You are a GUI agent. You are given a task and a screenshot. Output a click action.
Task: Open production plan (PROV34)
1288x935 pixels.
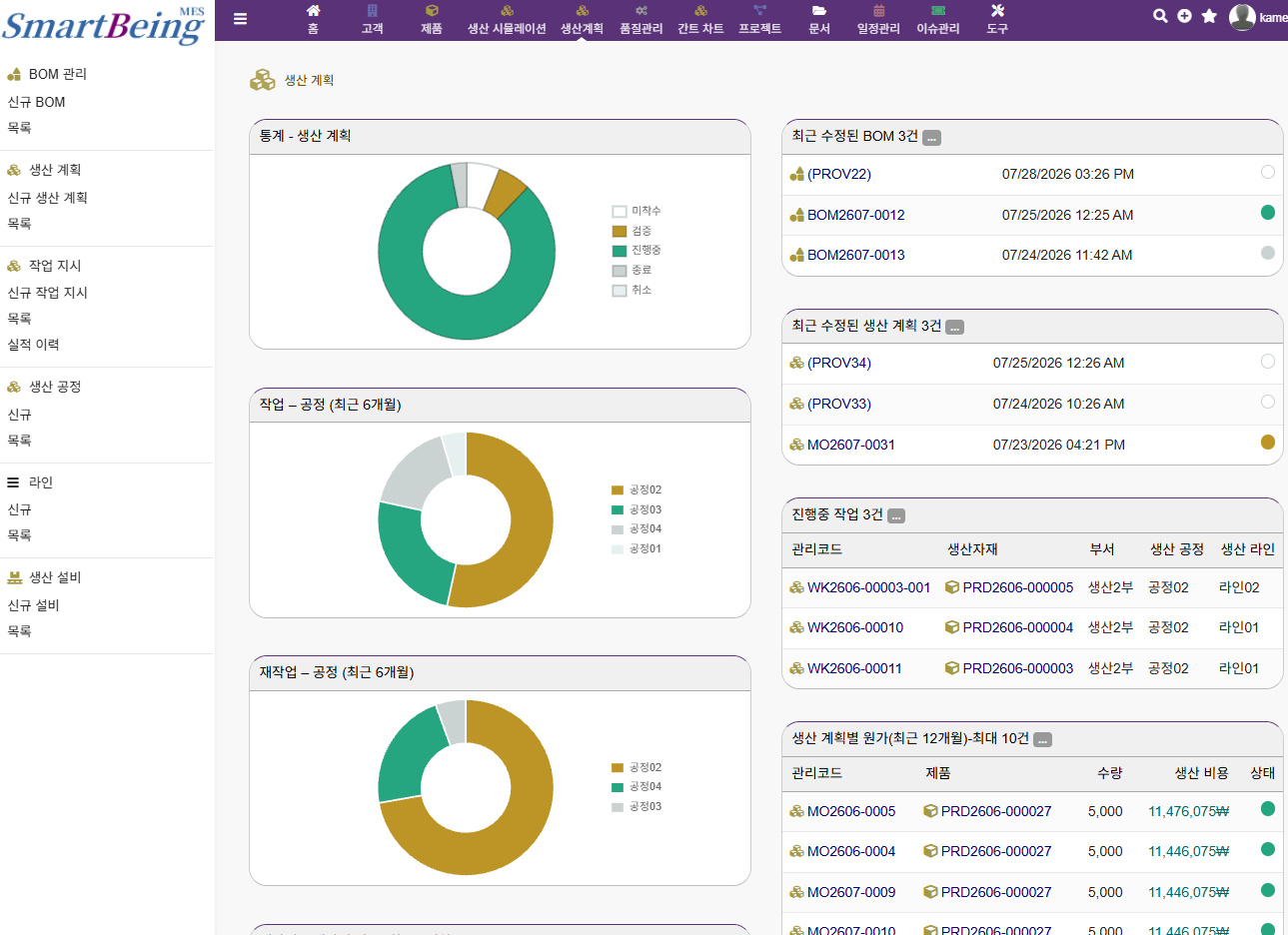pos(839,363)
